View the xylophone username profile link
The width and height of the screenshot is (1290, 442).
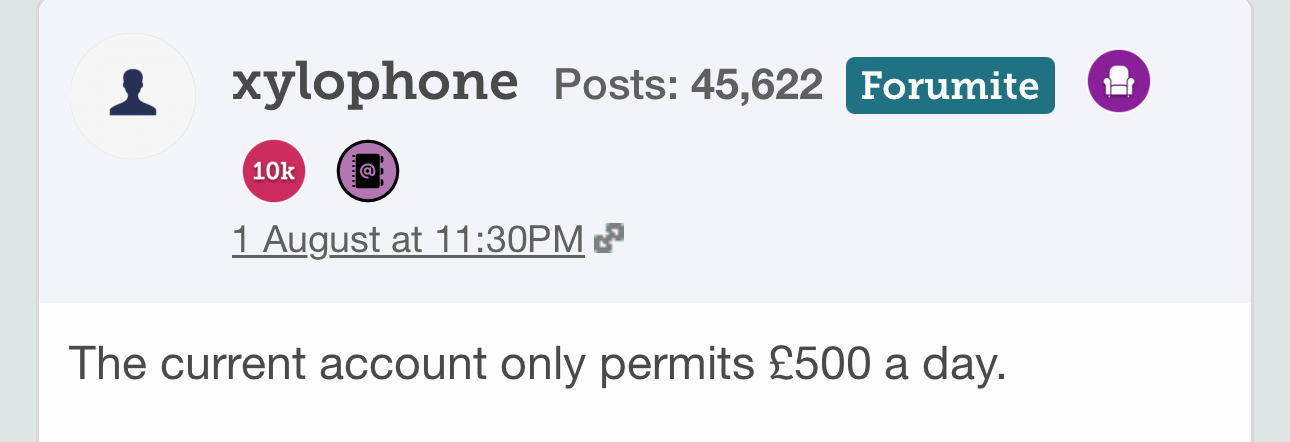(x=375, y=84)
